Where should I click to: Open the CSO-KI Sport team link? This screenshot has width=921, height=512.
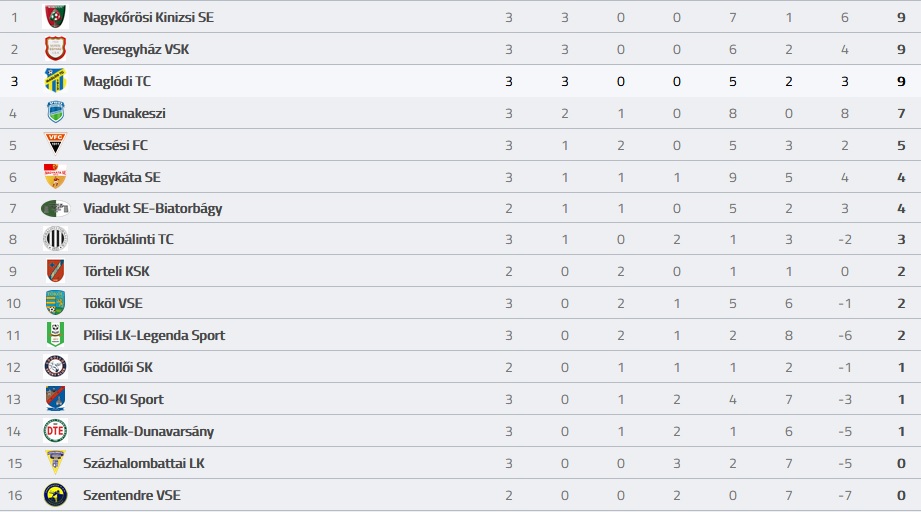click(123, 399)
